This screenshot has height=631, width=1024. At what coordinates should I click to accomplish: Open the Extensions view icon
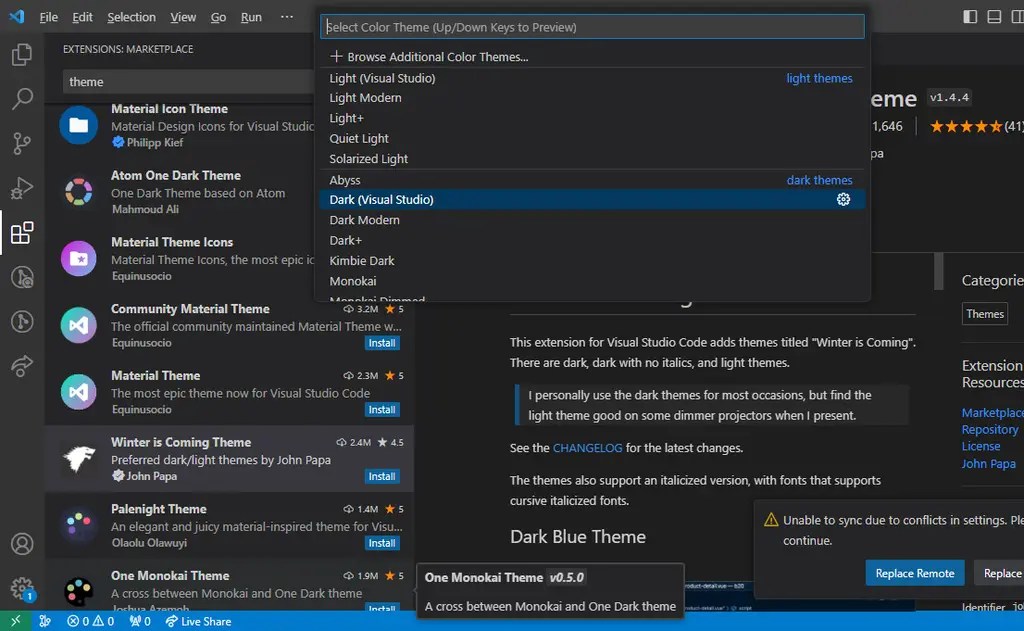[x=22, y=233]
